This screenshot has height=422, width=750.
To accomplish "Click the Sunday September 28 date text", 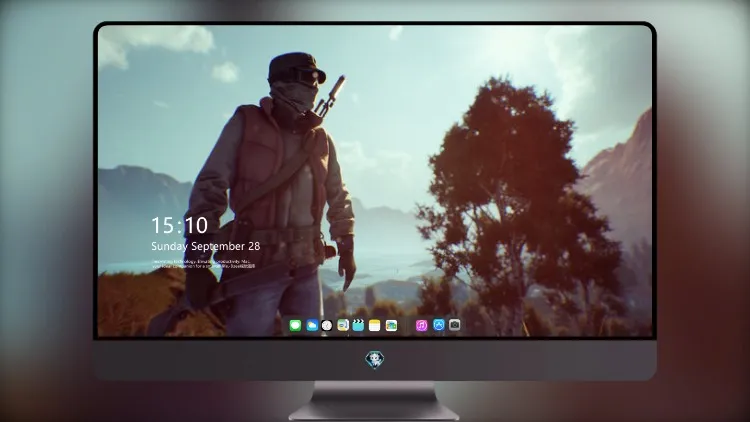I will (x=206, y=246).
